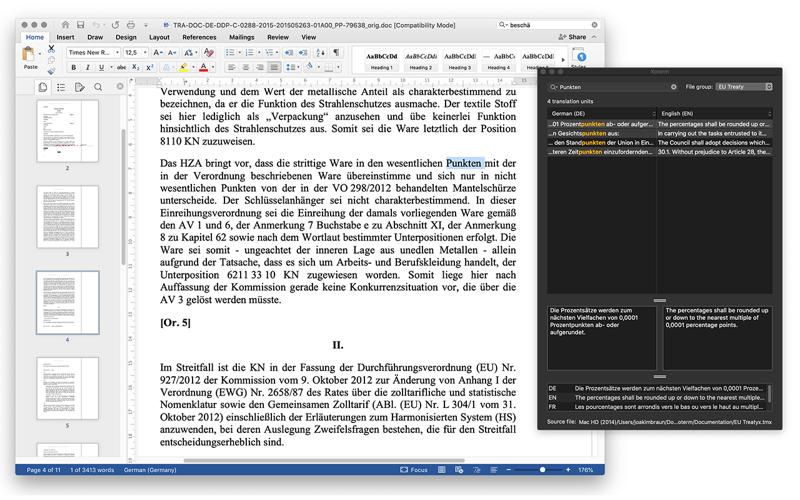Decrease font size with the smaller A
This screenshot has width=800, height=500.
(x=172, y=53)
